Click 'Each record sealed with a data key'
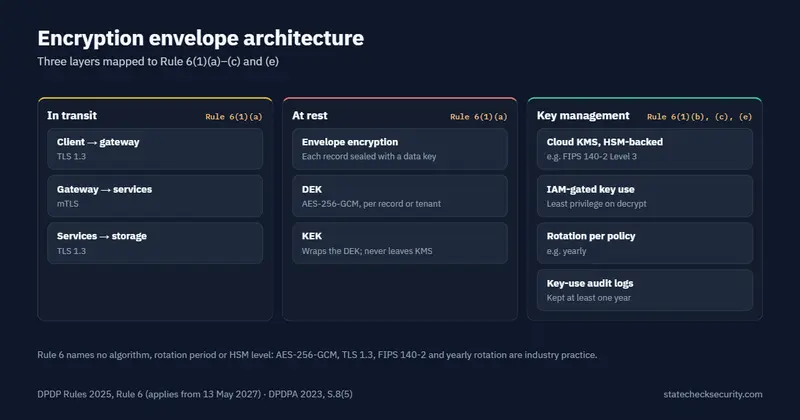The width and height of the screenshot is (800, 420). pyautogui.click(x=369, y=157)
